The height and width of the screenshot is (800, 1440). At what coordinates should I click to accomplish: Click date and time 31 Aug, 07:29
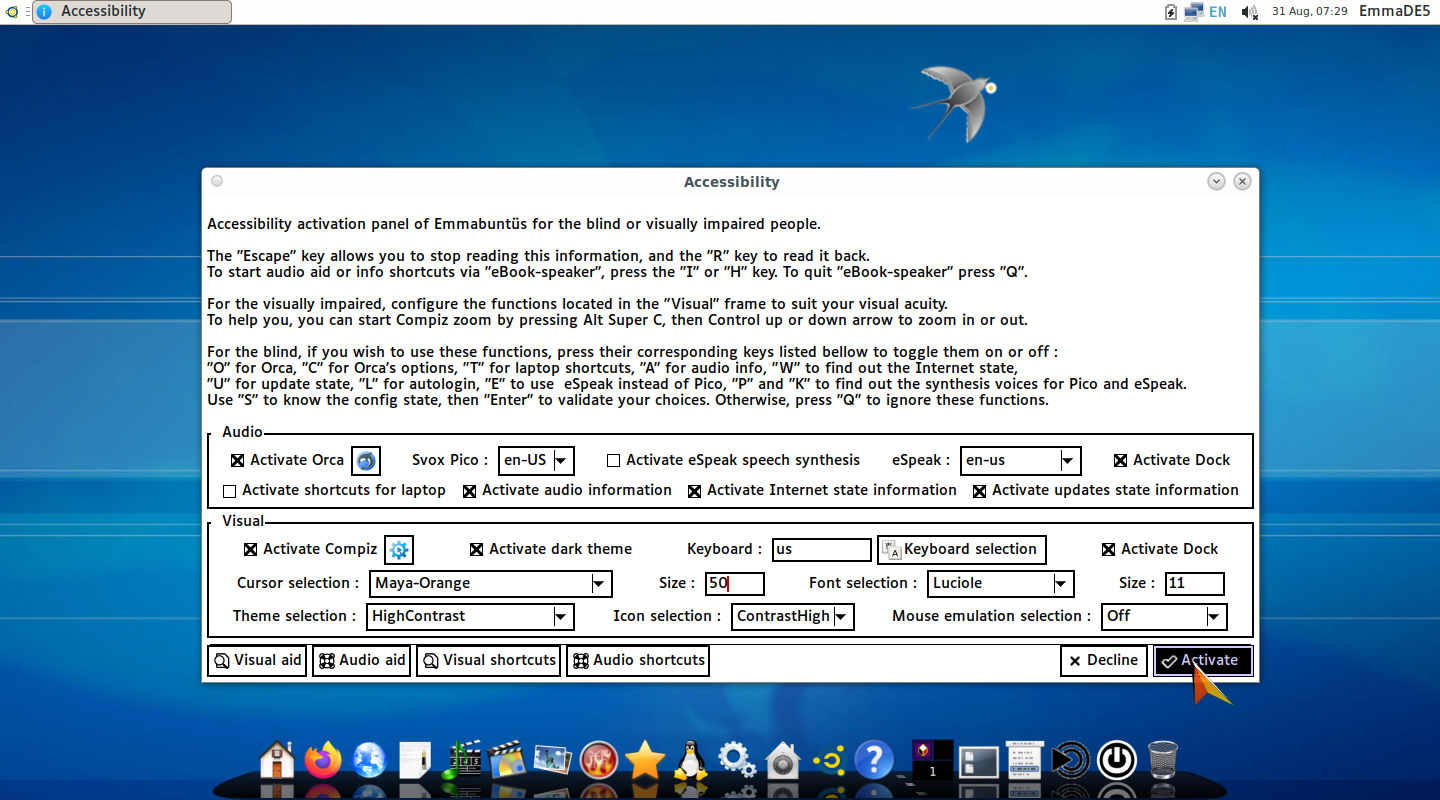(x=1309, y=12)
